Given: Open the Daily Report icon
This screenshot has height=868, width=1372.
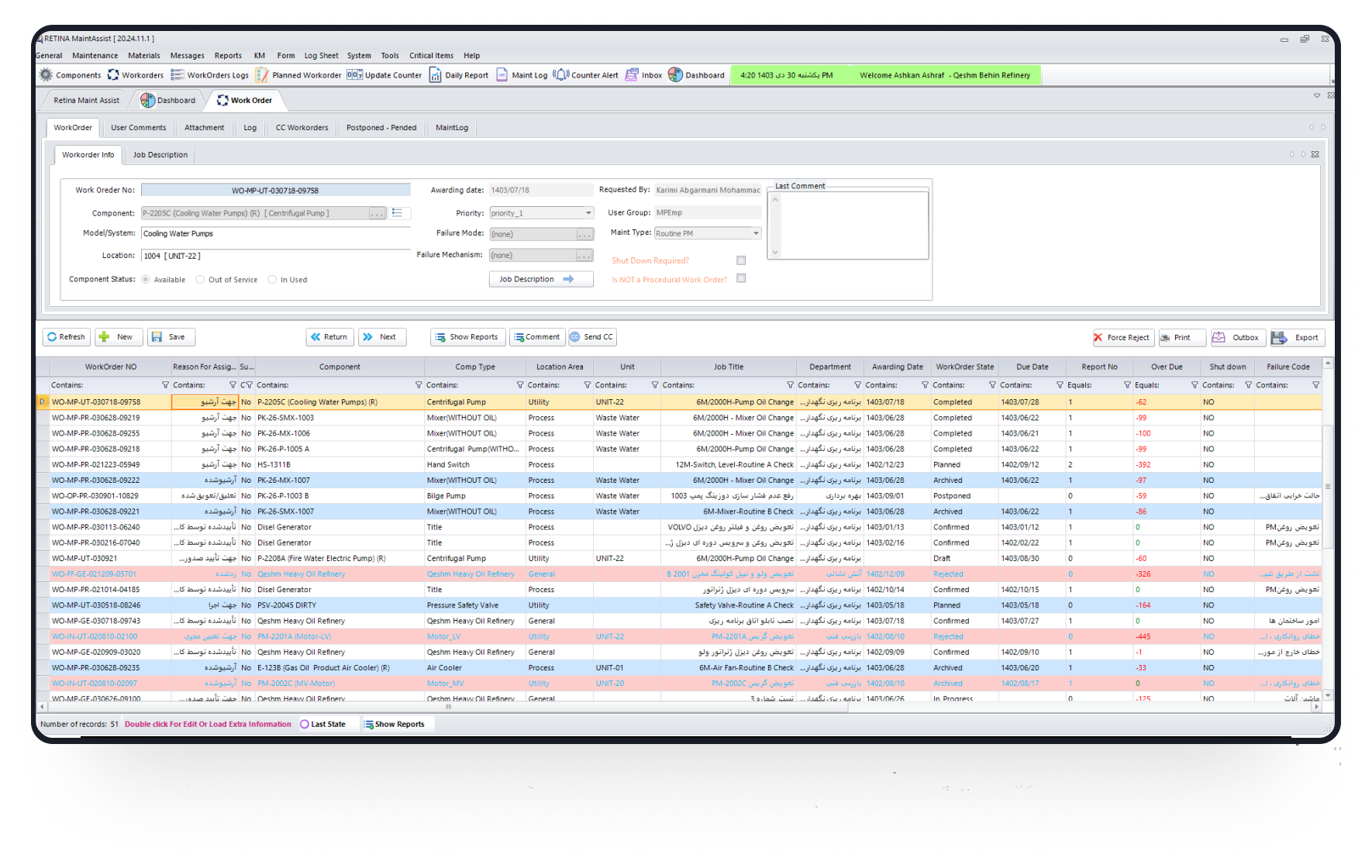Looking at the screenshot, I should tap(436, 75).
